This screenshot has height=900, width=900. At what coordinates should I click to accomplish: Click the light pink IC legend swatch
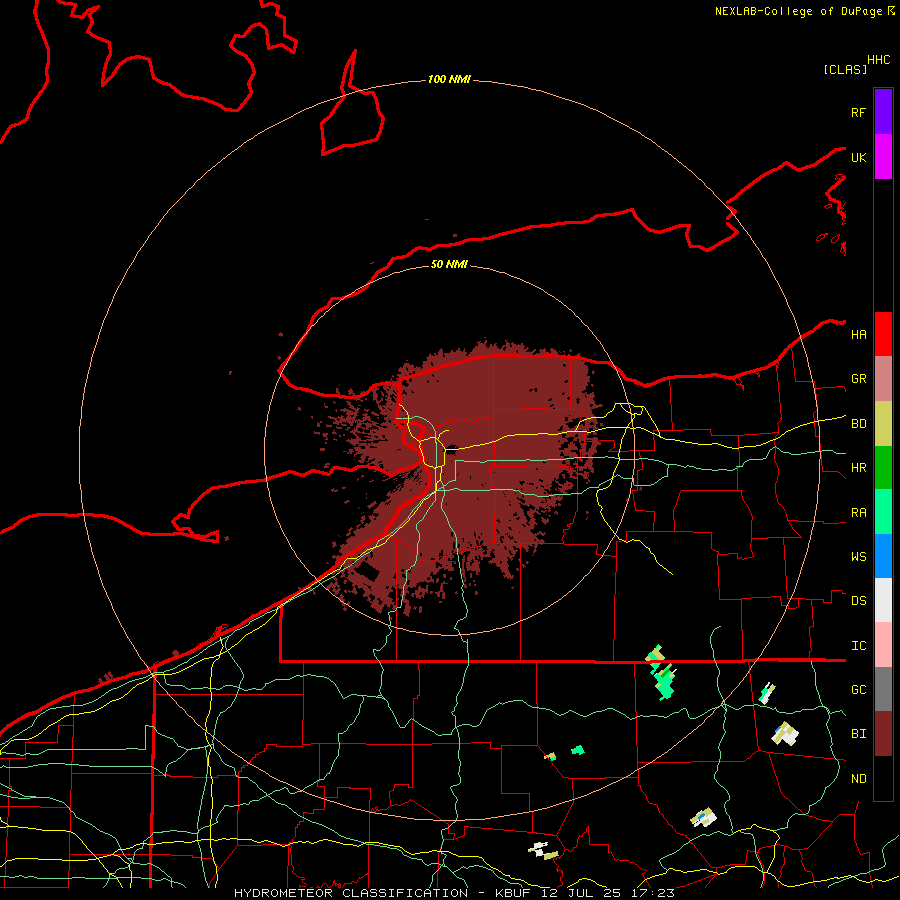tap(883, 645)
